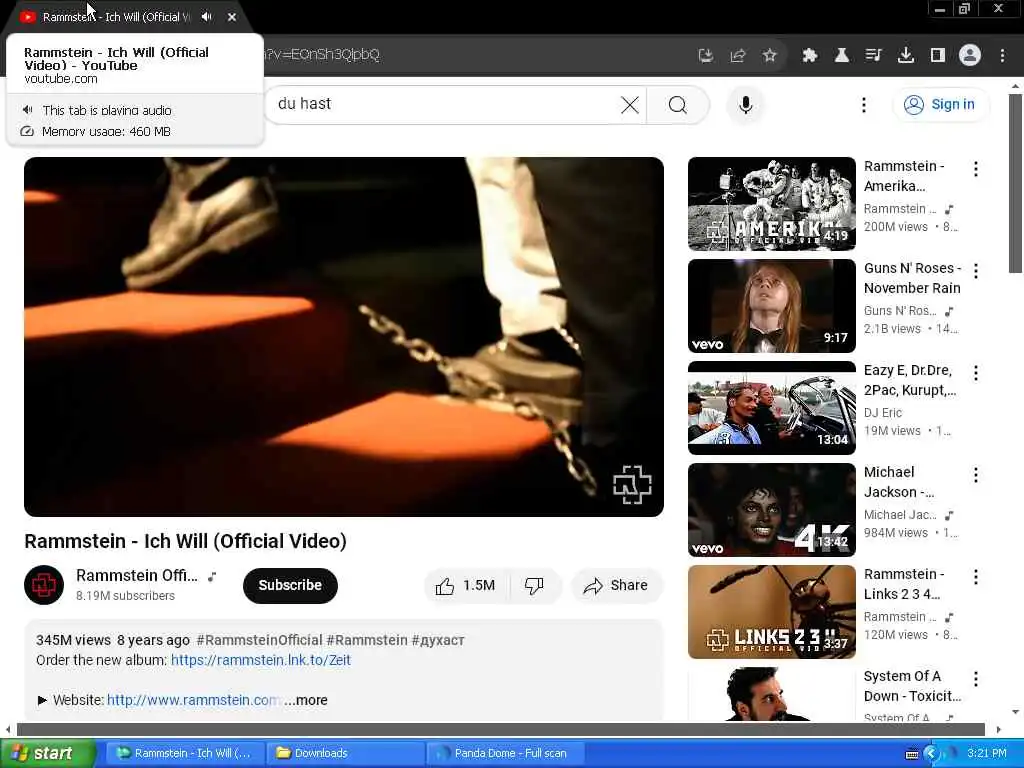Start voice search with microphone icon
The height and width of the screenshot is (768, 1024).
click(x=745, y=104)
